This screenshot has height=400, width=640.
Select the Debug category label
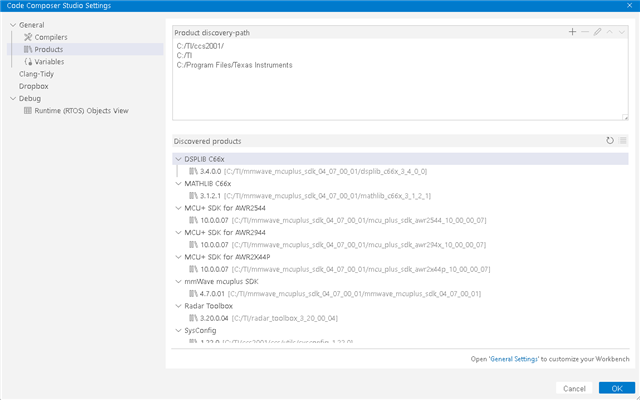[x=30, y=98]
